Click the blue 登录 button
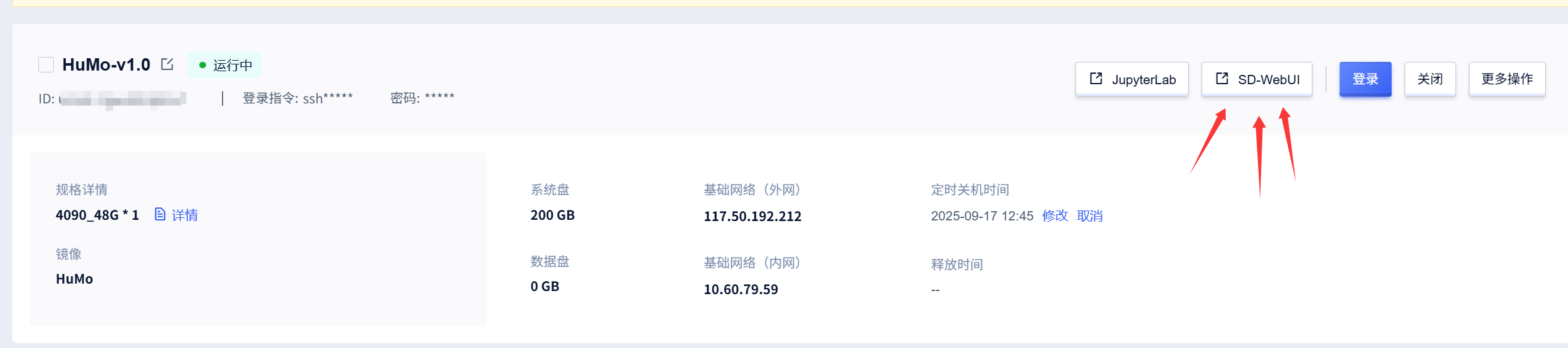Screen dimensions: 1568x348 tap(1365, 79)
